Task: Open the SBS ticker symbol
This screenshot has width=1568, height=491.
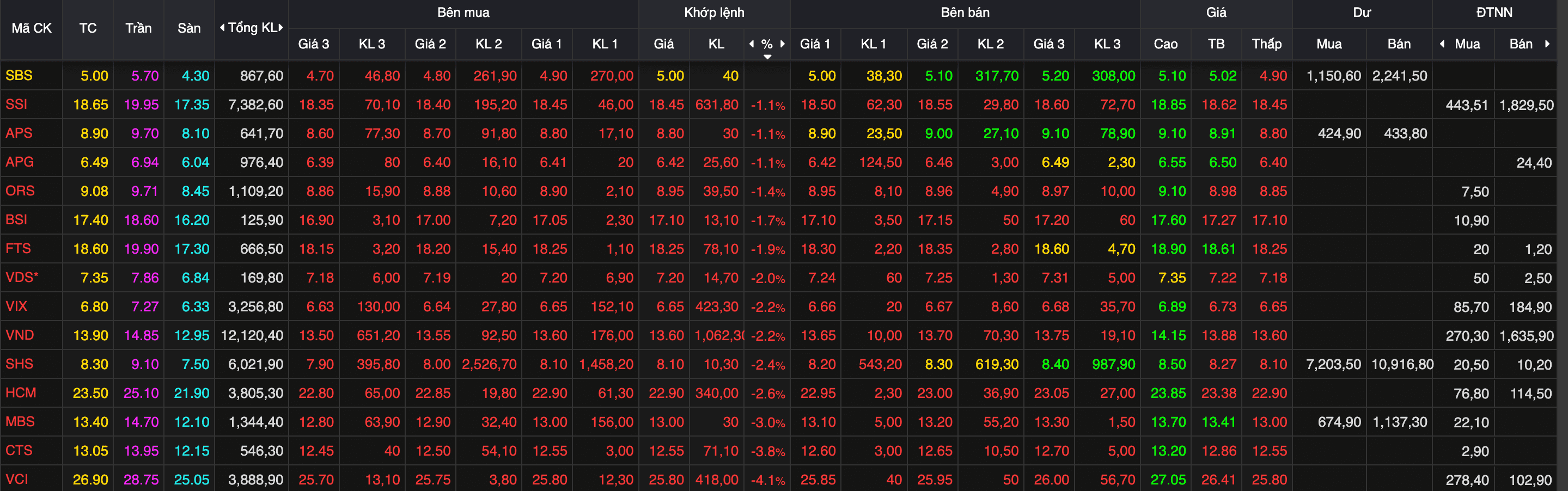Action: pyautogui.click(x=19, y=76)
